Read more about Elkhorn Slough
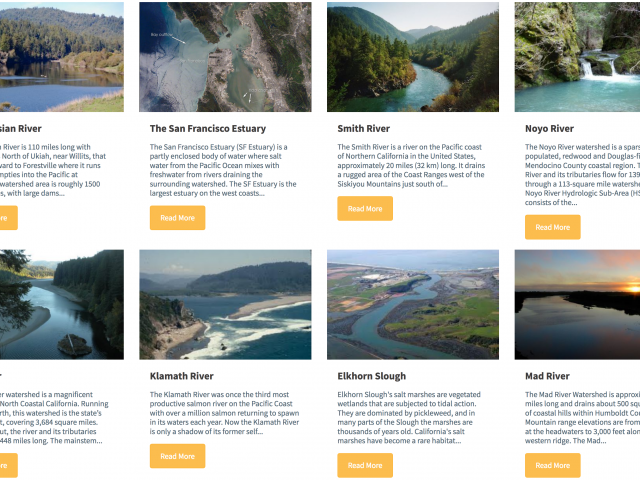This screenshot has height=480, width=640. tap(365, 465)
